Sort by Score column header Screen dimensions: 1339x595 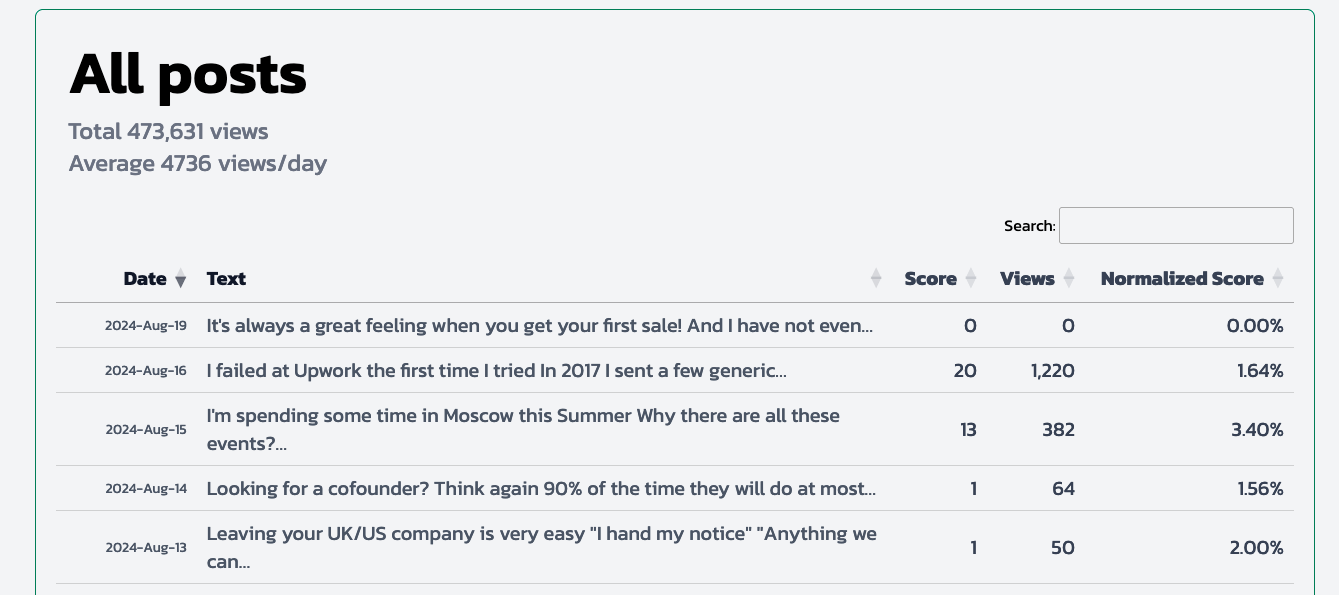930,279
